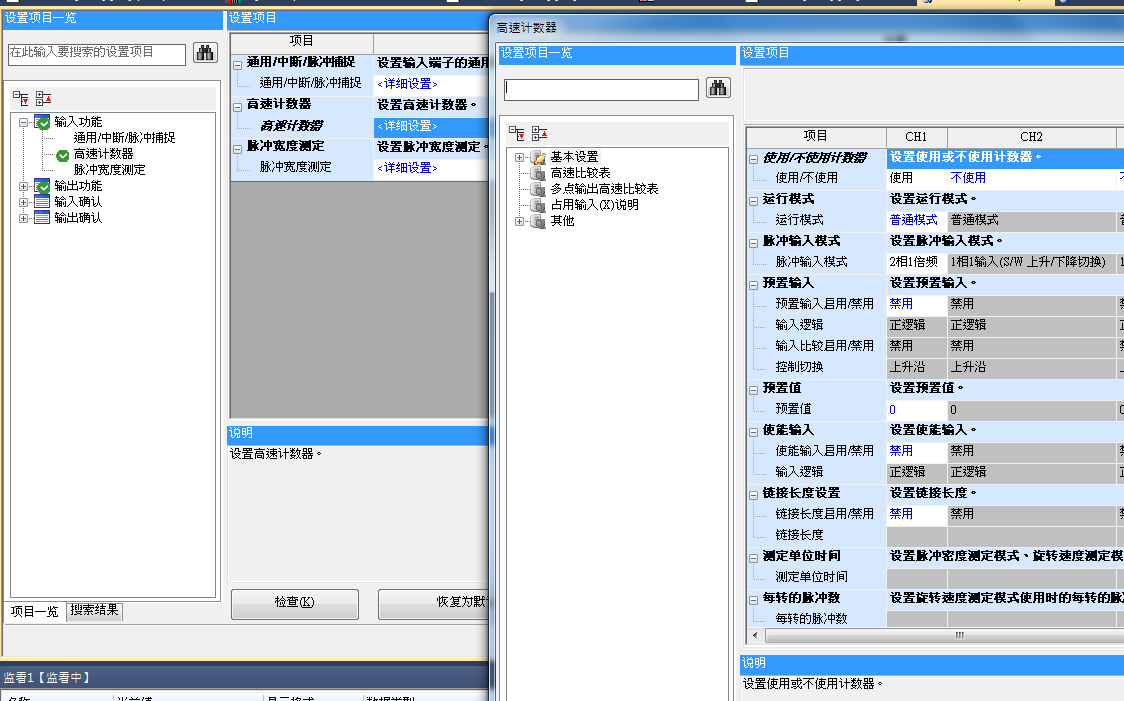Expand the 基本设置 tree node
Viewport: 1124px width, 701px height.
(x=520, y=157)
